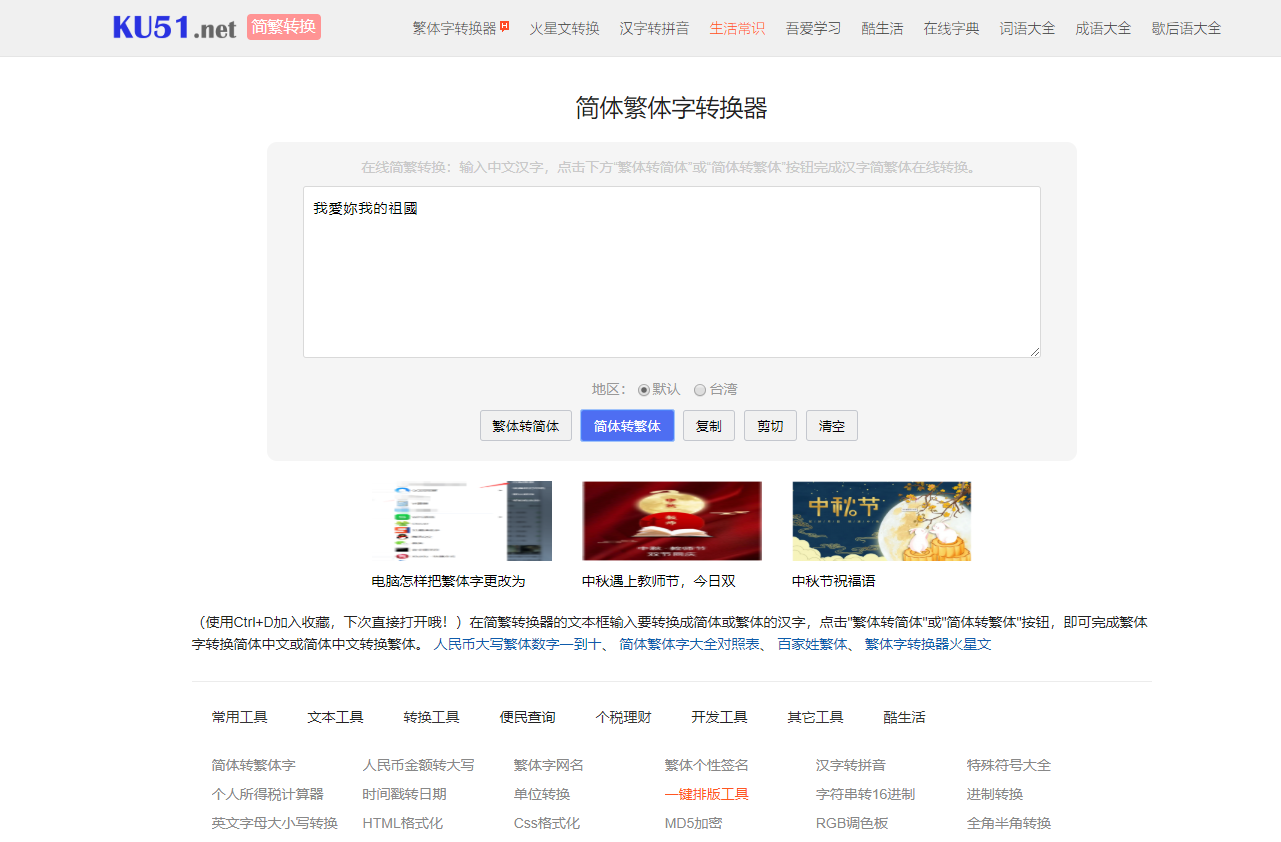Open the 英文字母大小写转换 tool link
Viewport: 1281px width, 842px height.
click(275, 823)
